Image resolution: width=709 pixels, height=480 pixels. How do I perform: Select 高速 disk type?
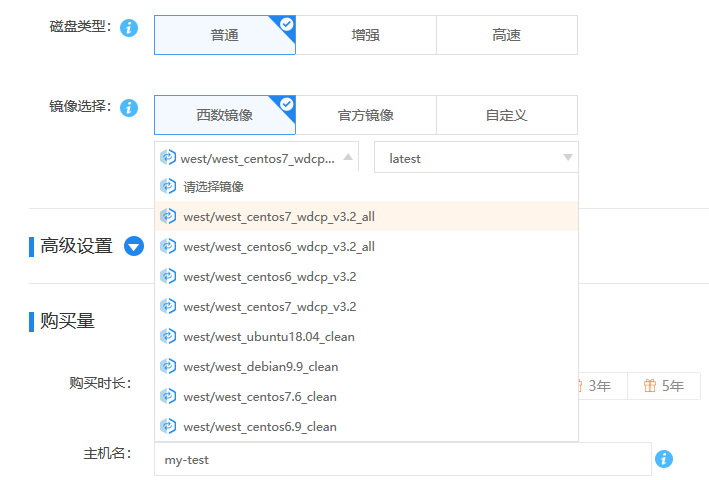tap(506, 35)
